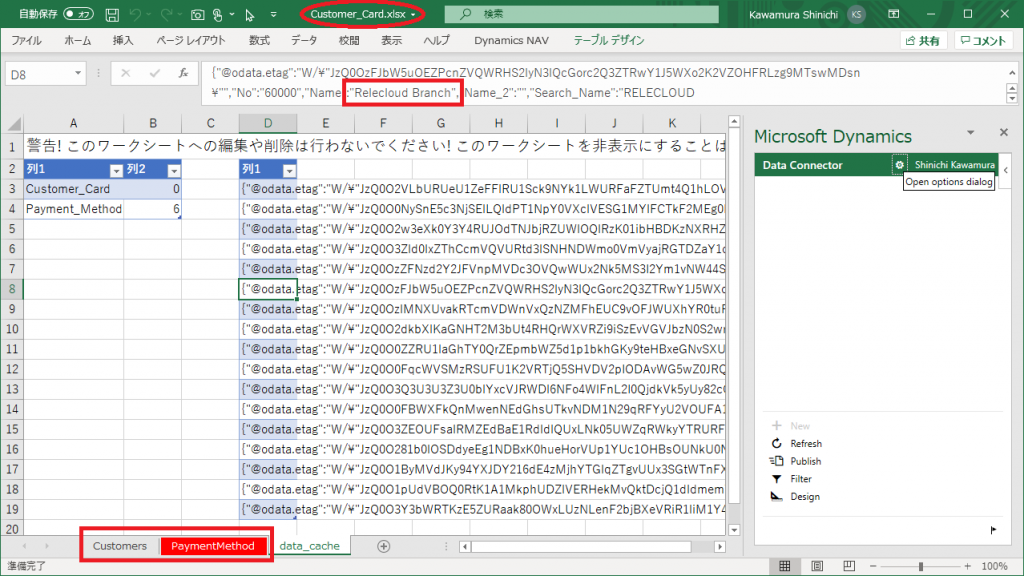
Task: Switch to Page Layout view icon
Action: pos(816,566)
